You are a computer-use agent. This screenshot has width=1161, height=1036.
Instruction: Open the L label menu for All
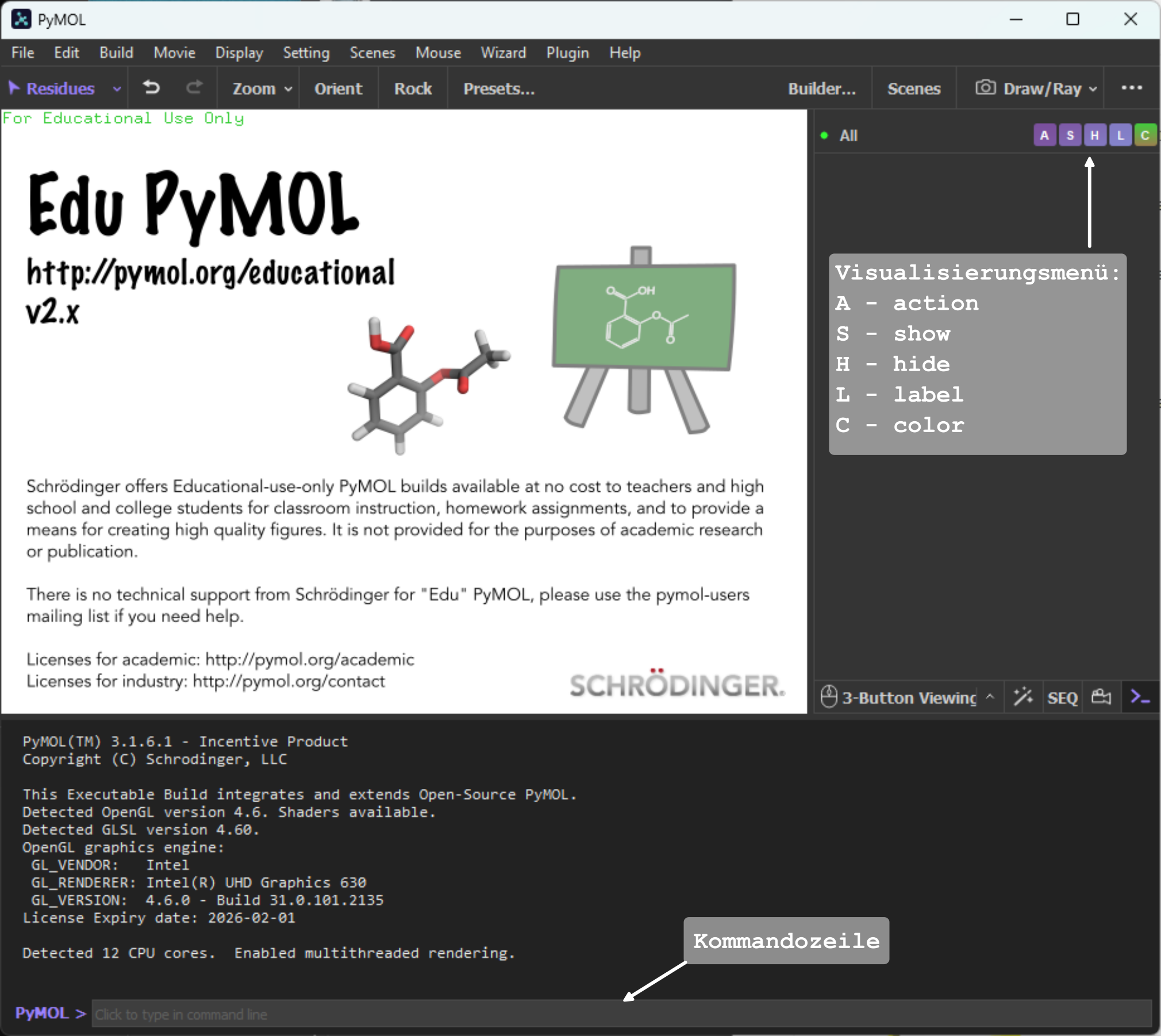pos(1120,135)
